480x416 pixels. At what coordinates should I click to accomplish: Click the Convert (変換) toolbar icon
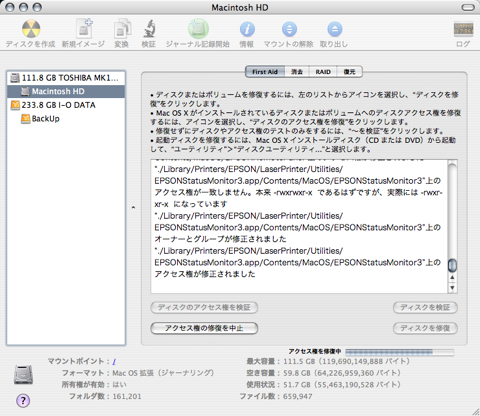[x=122, y=29]
